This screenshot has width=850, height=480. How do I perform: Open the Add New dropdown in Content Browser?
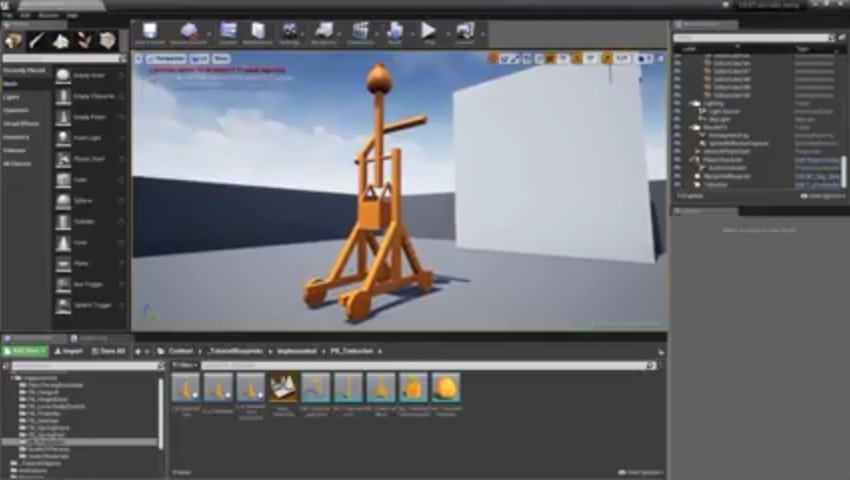pyautogui.click(x=25, y=351)
